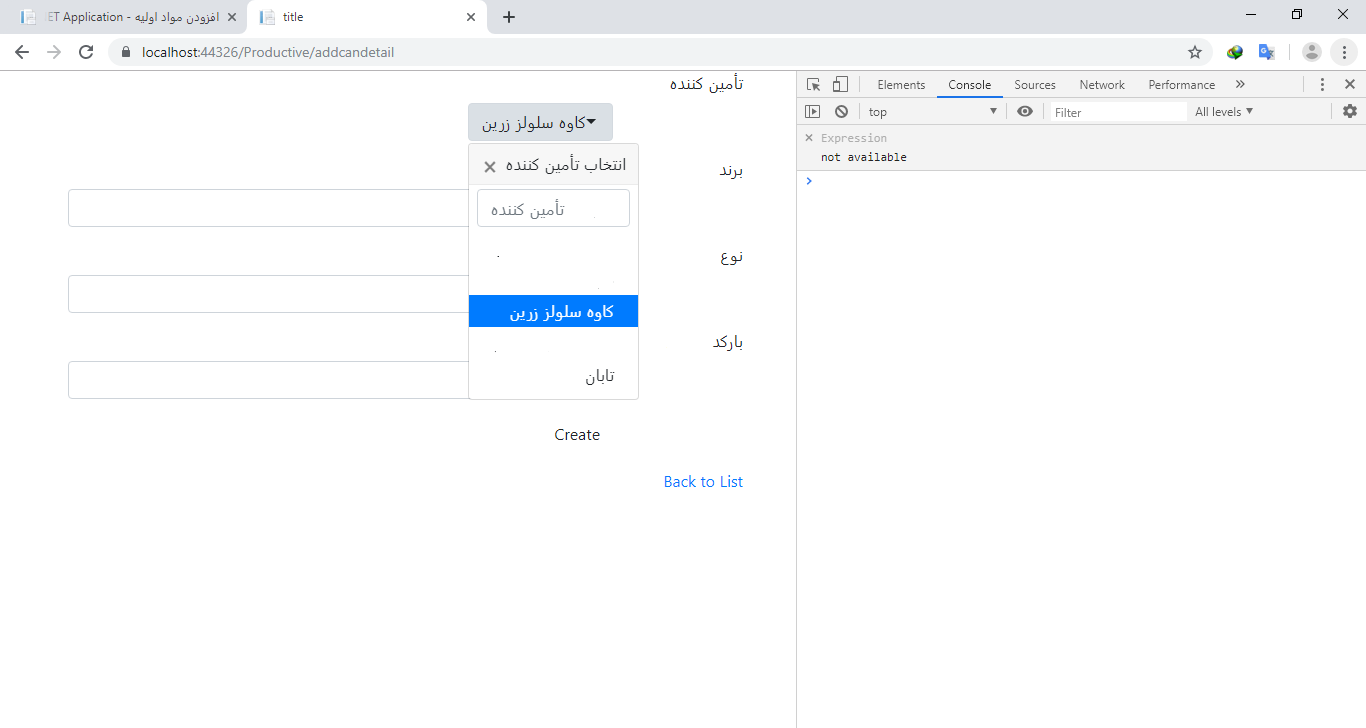Viewport: 1366px width, 728px height.
Task: Restore down the Chrome window
Action: (x=1297, y=14)
